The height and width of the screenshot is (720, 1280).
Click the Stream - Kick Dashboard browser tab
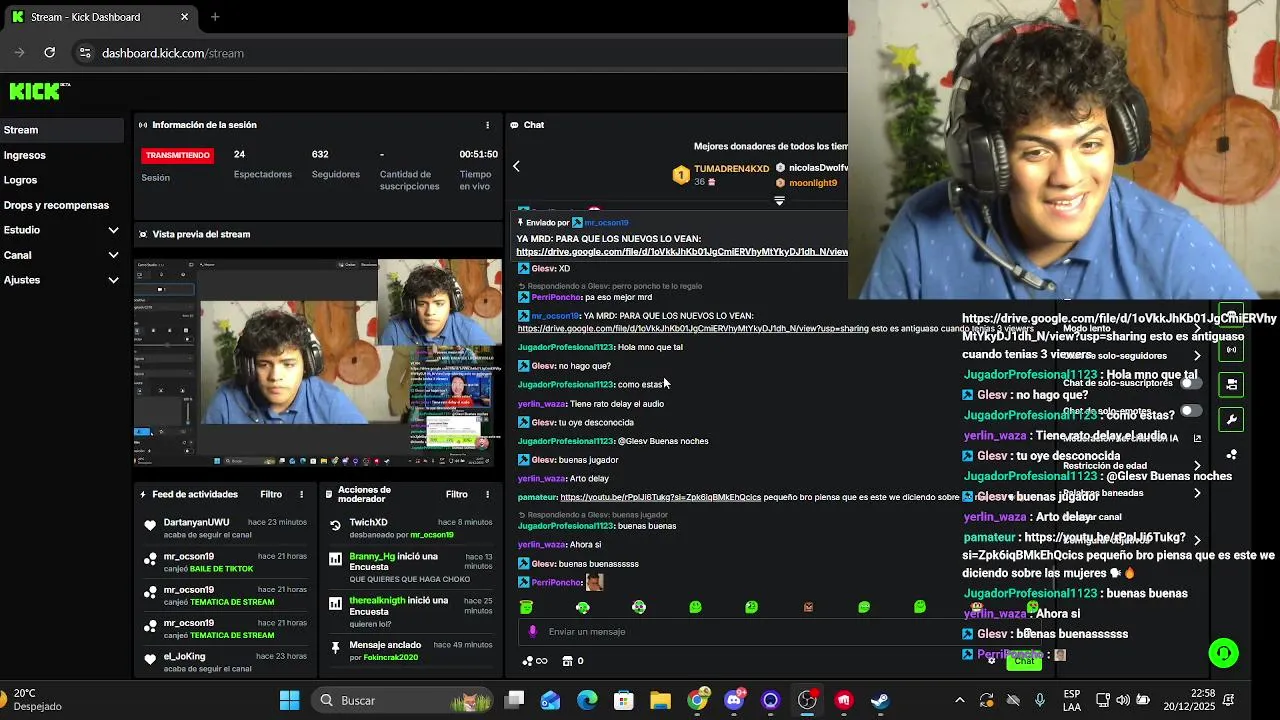click(x=100, y=17)
